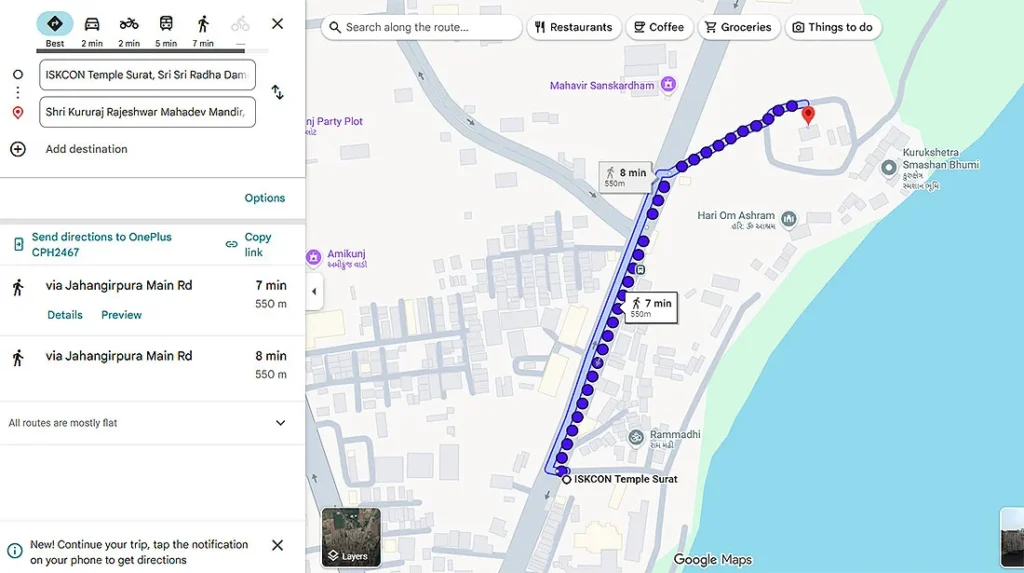The height and width of the screenshot is (573, 1024).
Task: Click the 8 min 550m route label on map
Action: (x=625, y=176)
